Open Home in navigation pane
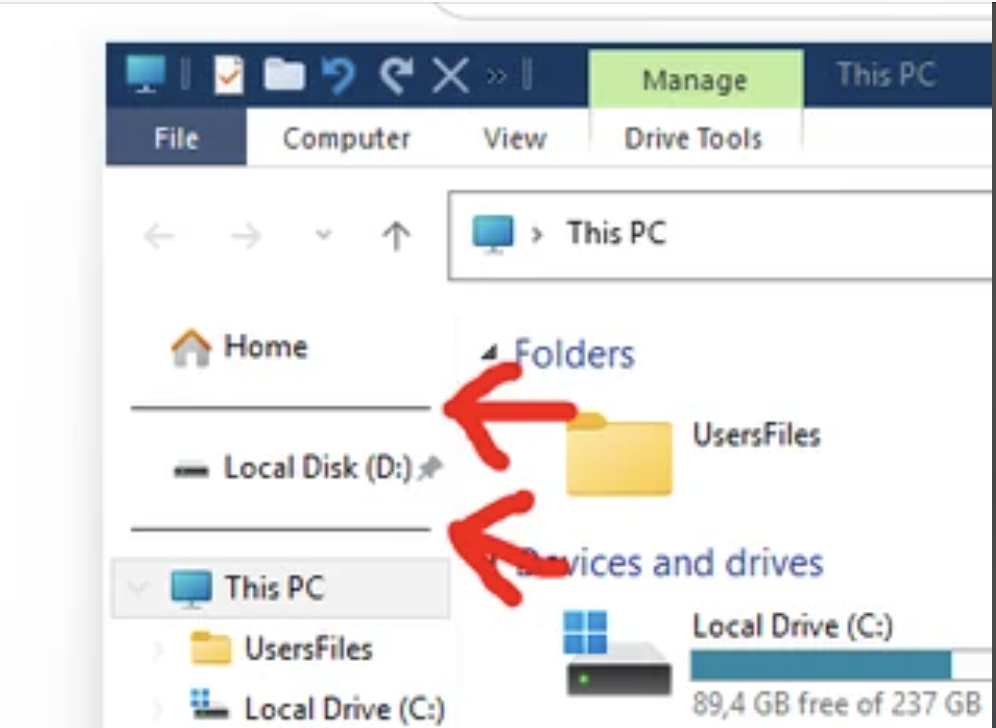The width and height of the screenshot is (996, 728). (266, 347)
